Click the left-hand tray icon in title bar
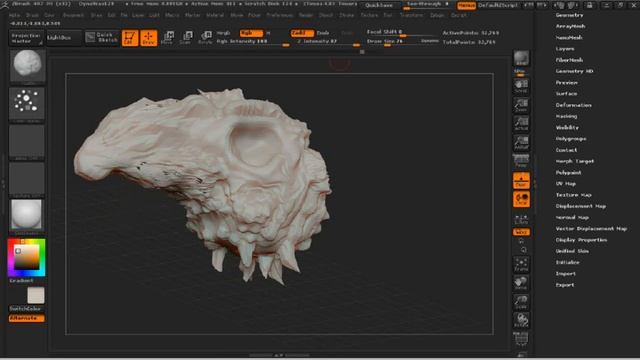 point(529,5)
